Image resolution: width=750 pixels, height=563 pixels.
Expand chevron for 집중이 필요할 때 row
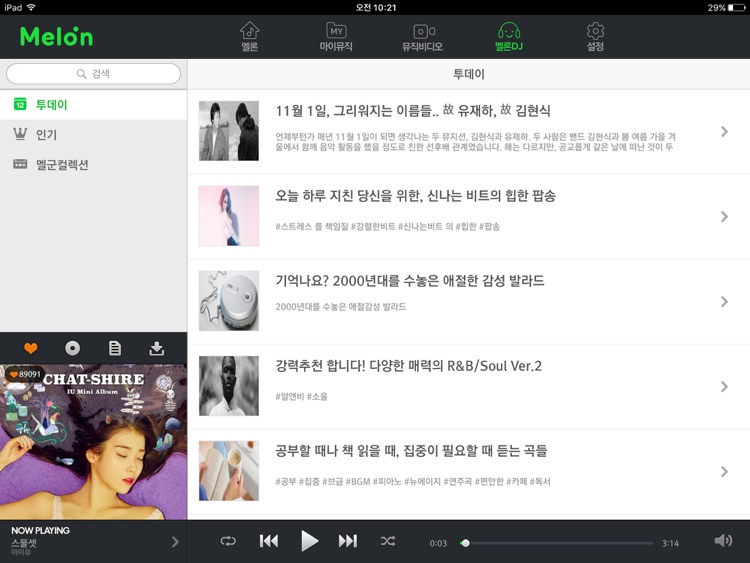724,472
